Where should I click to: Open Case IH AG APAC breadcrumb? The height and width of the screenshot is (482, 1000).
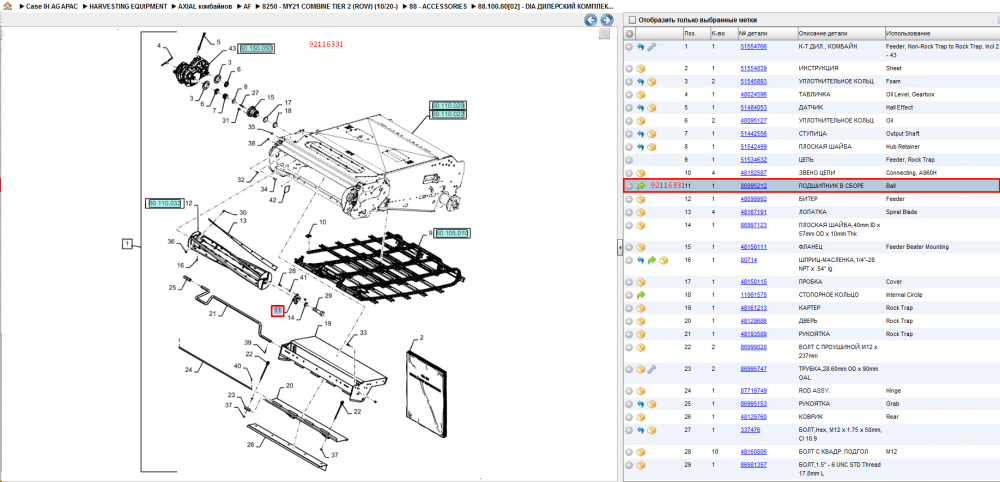(52, 6)
